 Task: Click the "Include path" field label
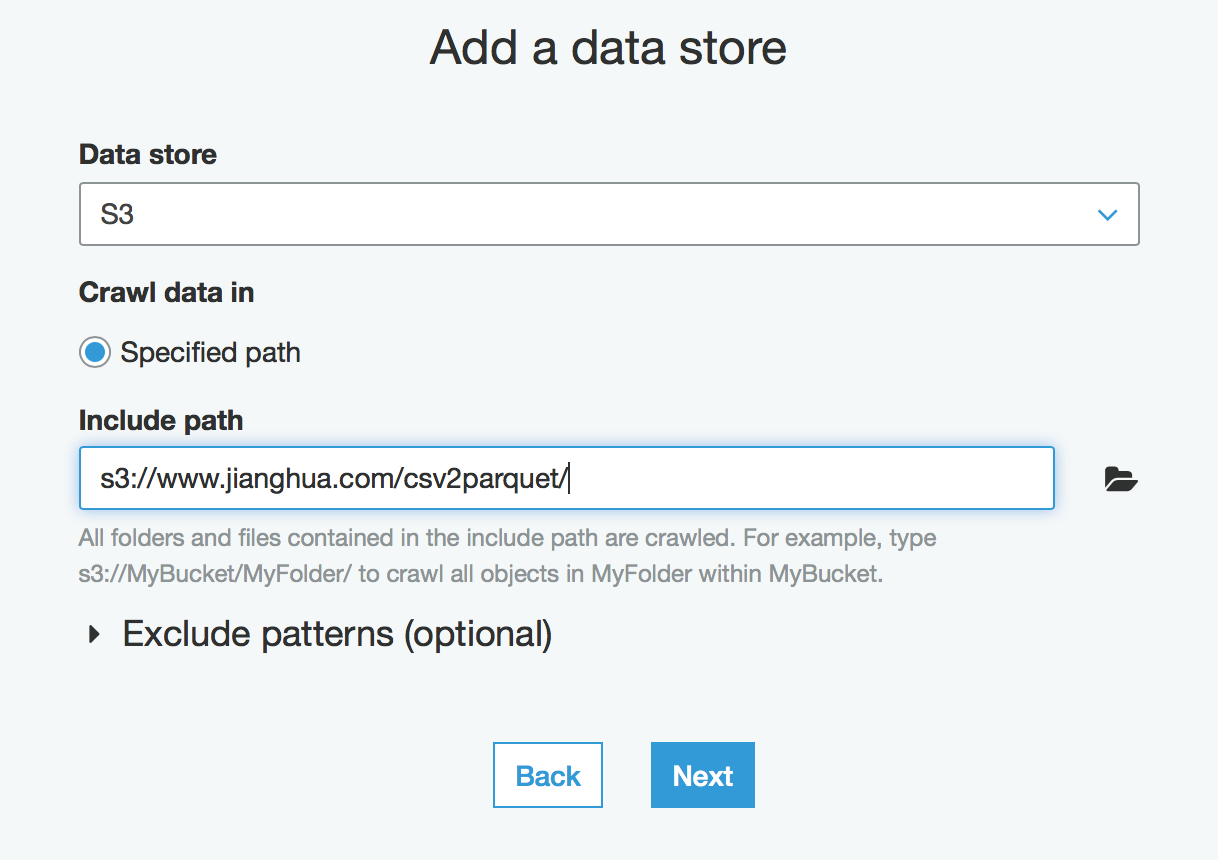pyautogui.click(x=161, y=420)
